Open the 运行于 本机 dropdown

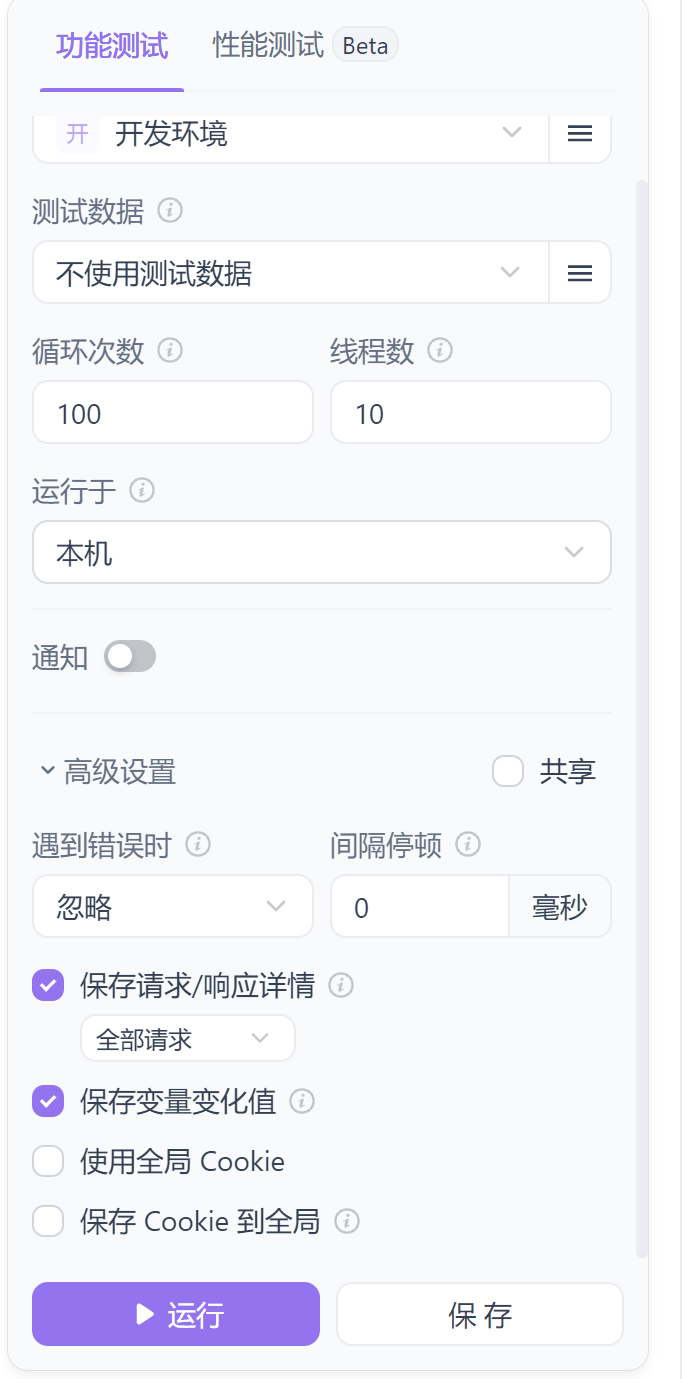pyautogui.click(x=321, y=552)
